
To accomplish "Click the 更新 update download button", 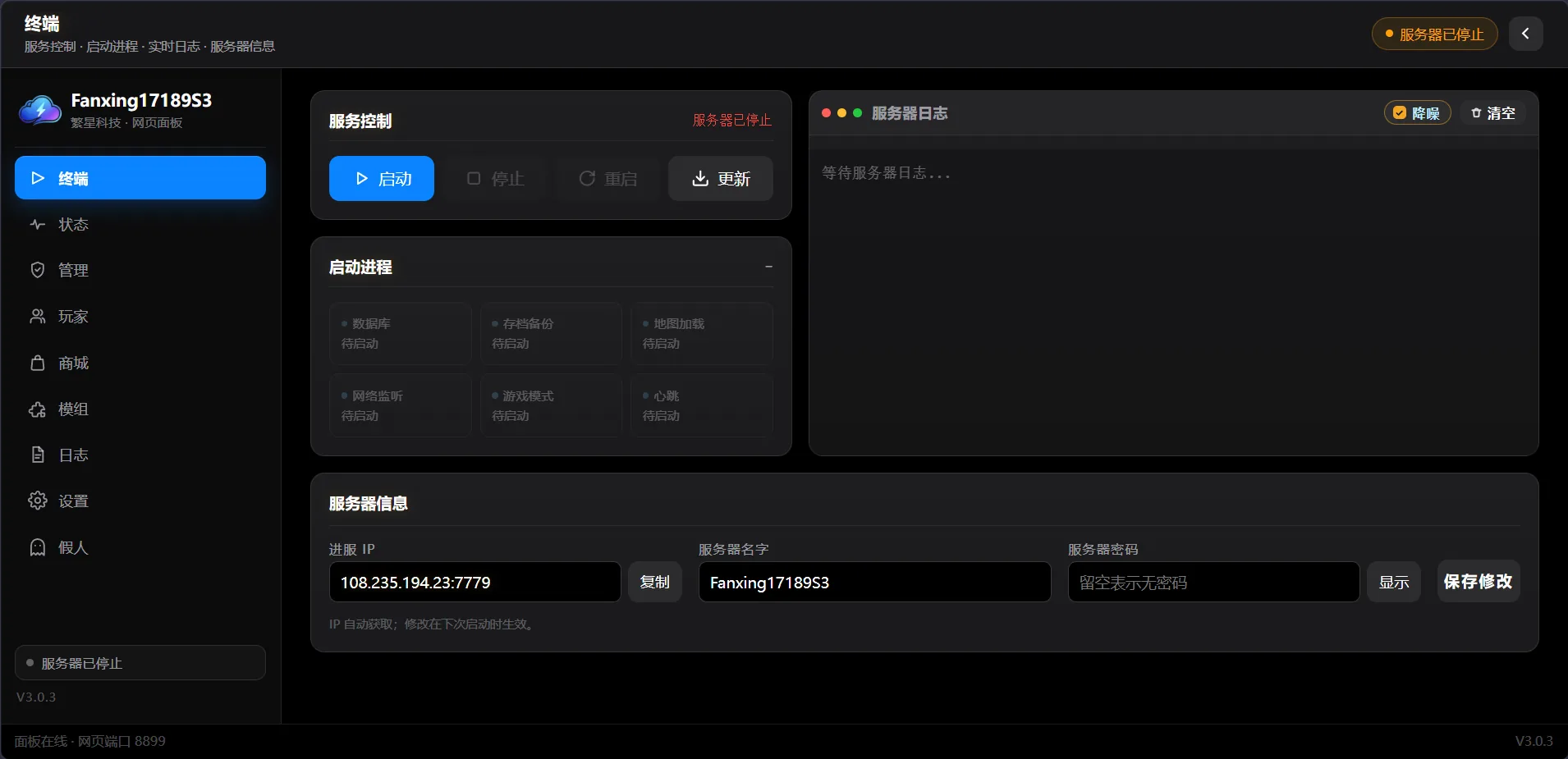I will click(x=721, y=178).
